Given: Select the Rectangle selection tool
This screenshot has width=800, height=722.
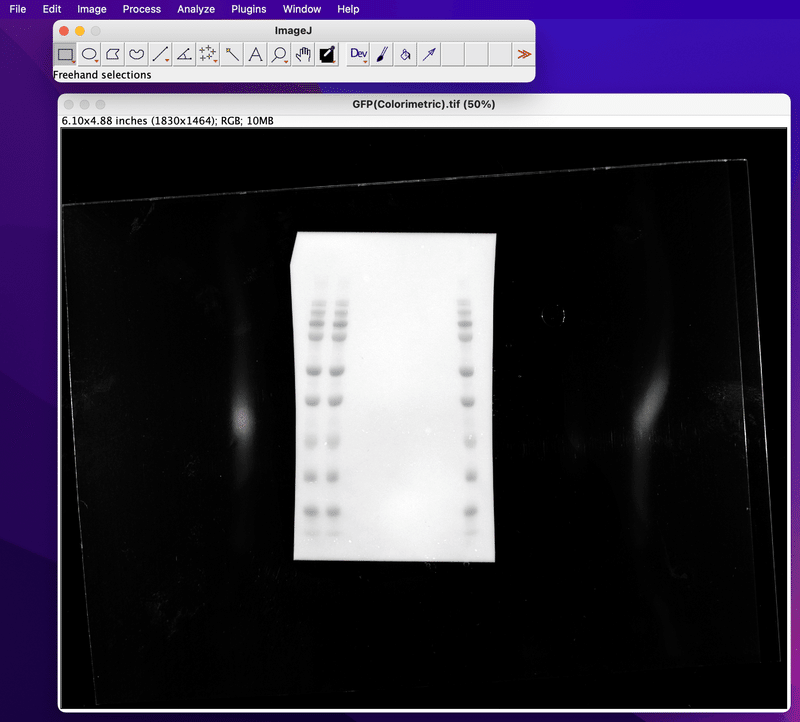Looking at the screenshot, I should point(65,54).
